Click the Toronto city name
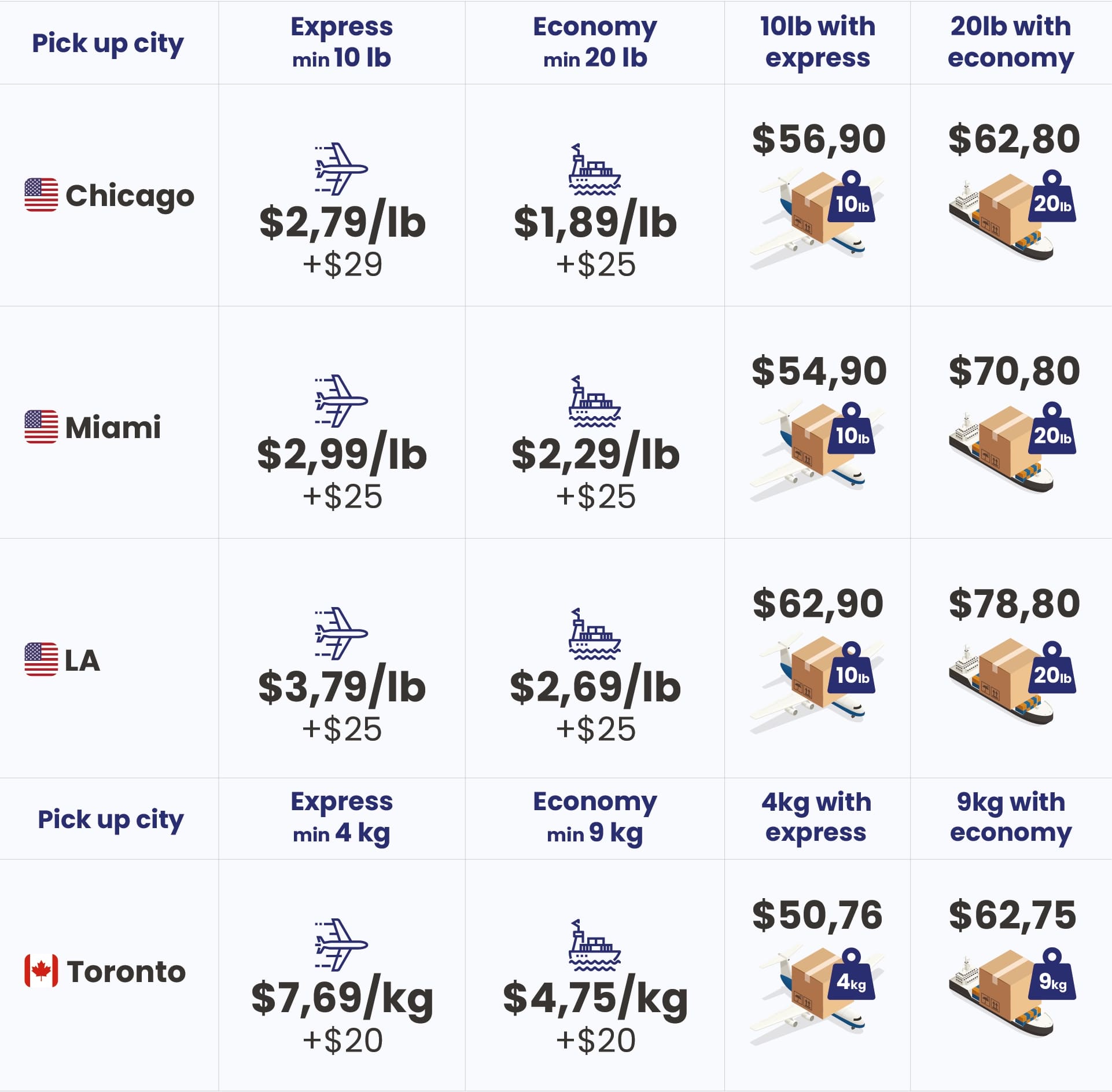 126,971
